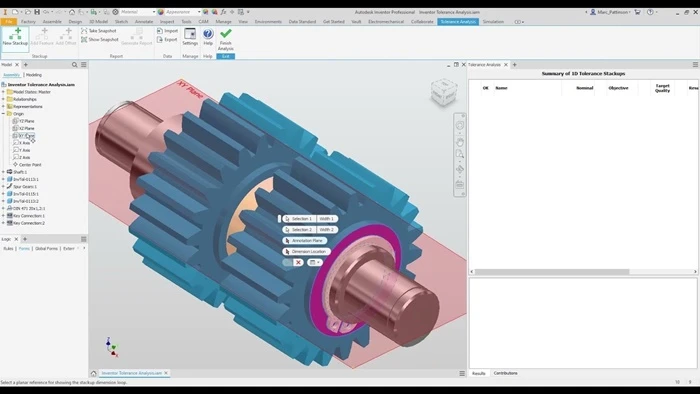Open stackup toolbar options dropdown
This screenshot has height=394, width=700.
click(315, 262)
